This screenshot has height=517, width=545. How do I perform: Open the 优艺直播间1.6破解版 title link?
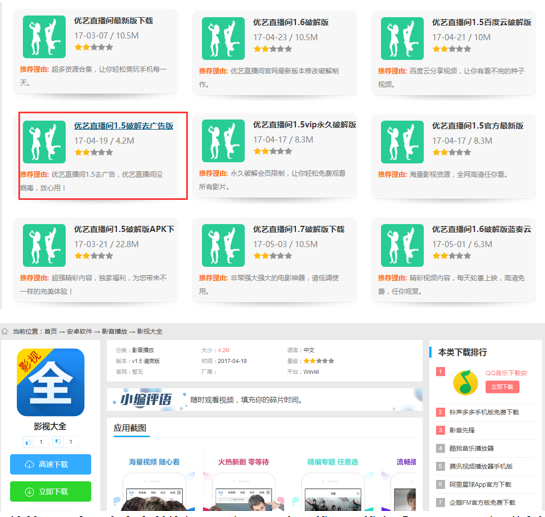tap(291, 23)
